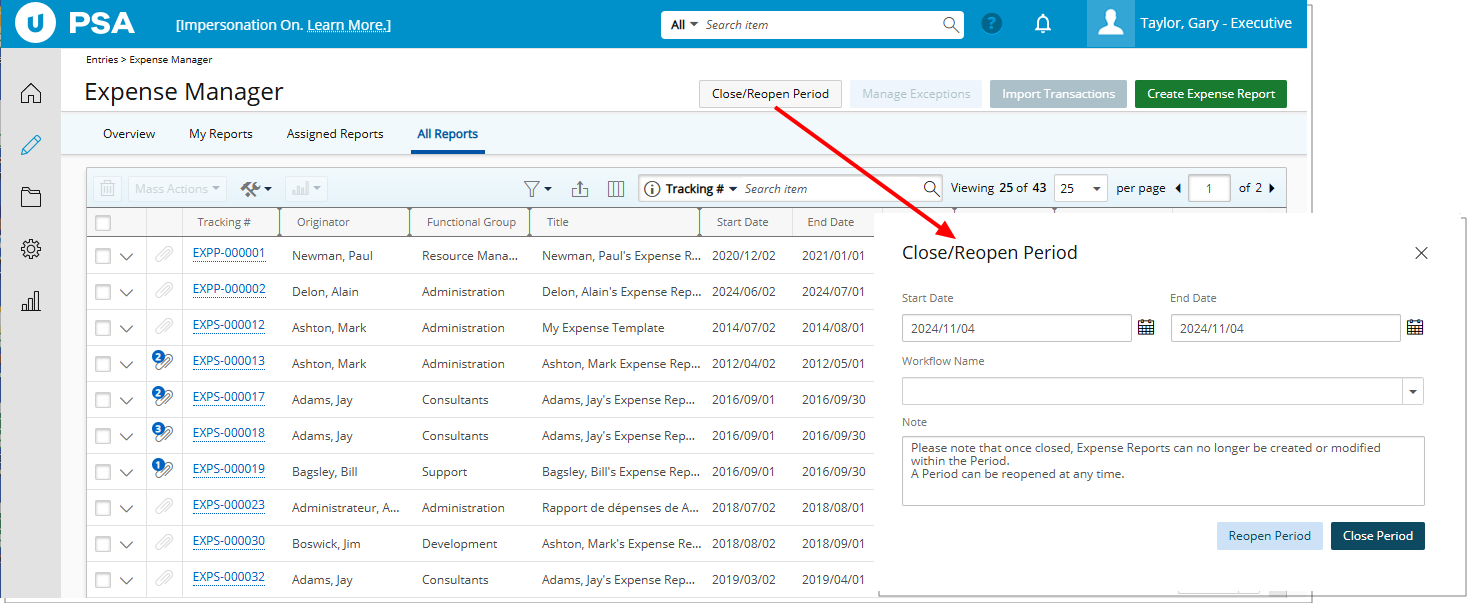1478x603 pixels.
Task: Open the notifications bell icon
Action: click(1043, 24)
